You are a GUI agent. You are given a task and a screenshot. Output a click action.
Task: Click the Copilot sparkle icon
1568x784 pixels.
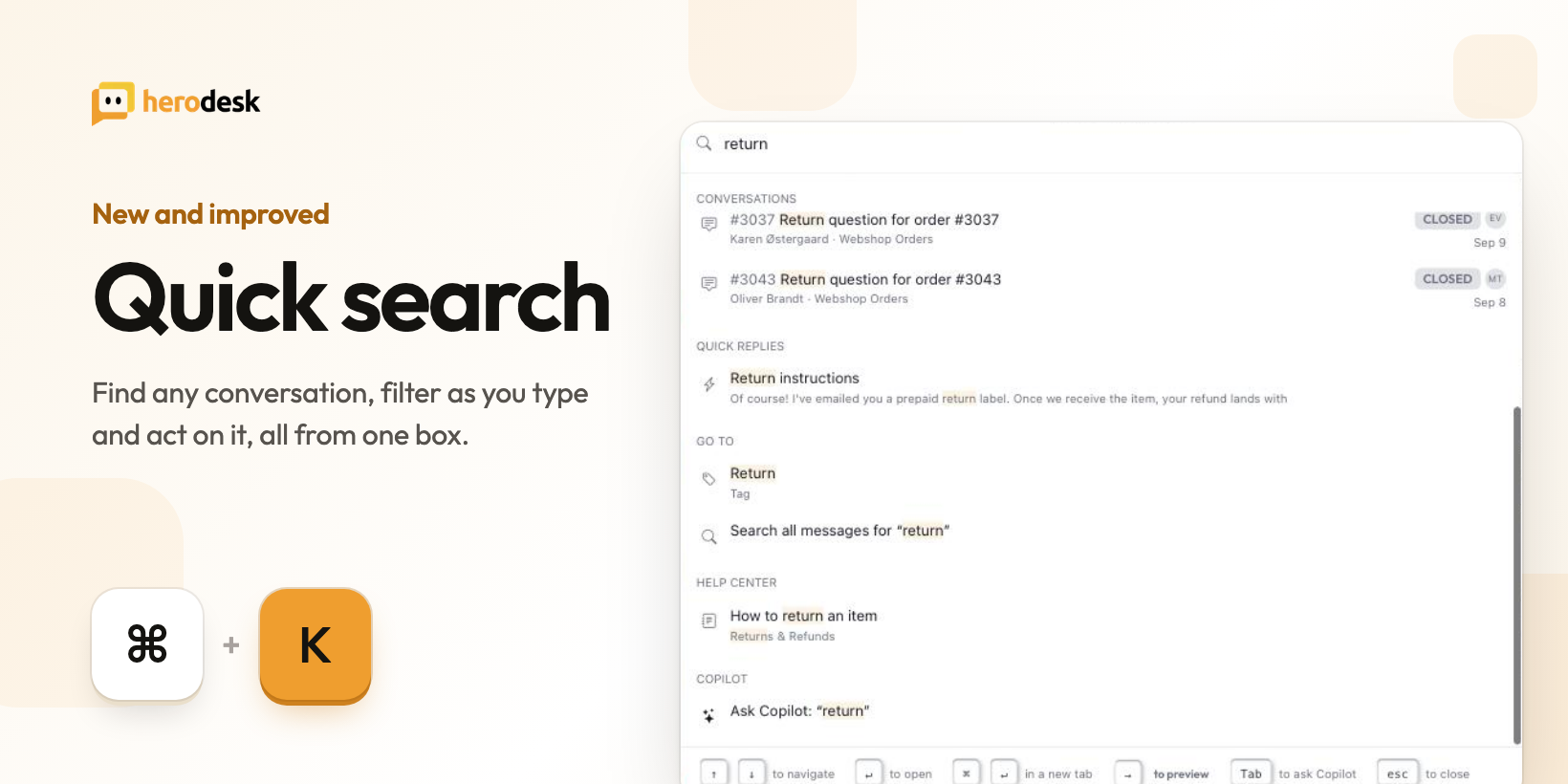[x=708, y=715]
